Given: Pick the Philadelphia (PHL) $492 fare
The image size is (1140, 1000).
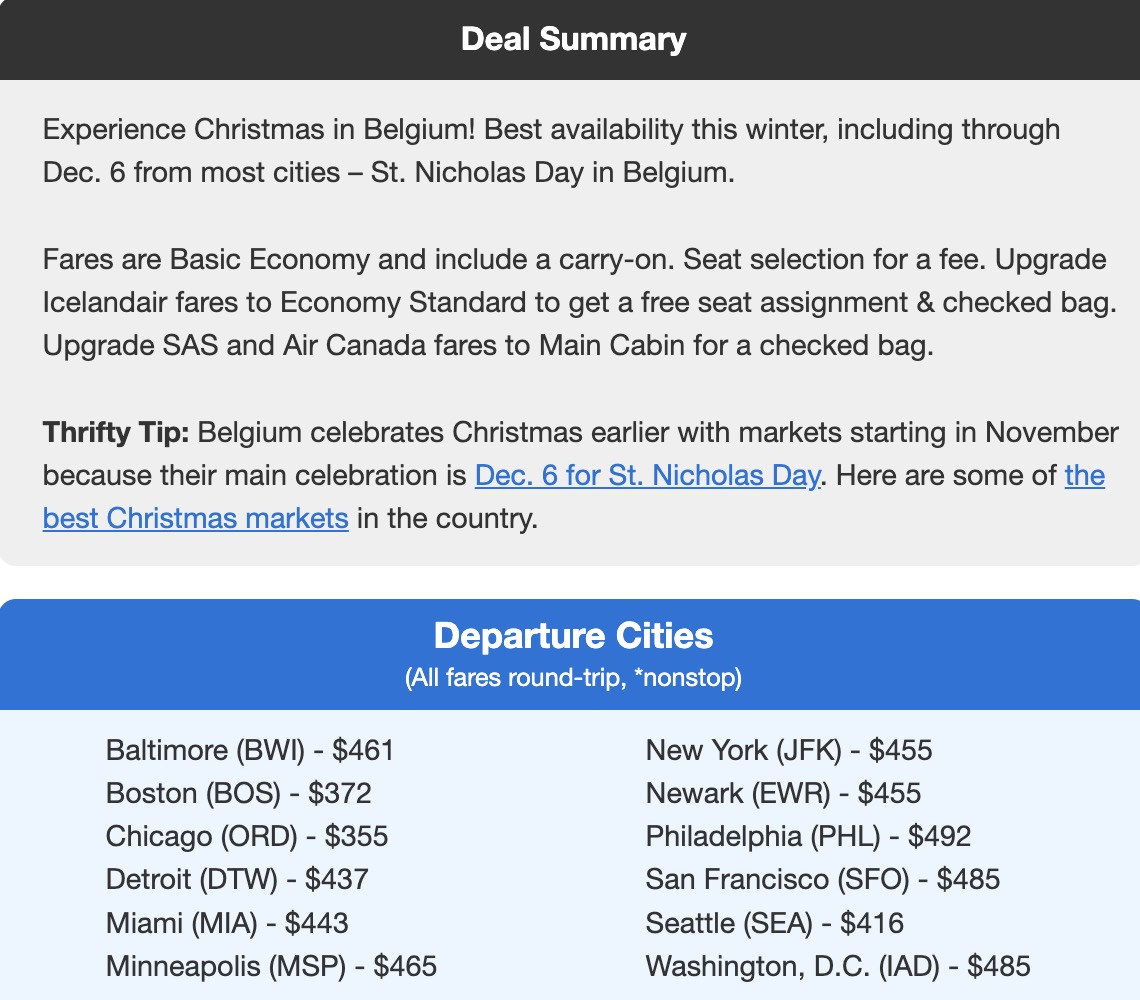Looking at the screenshot, I should (x=808, y=836).
